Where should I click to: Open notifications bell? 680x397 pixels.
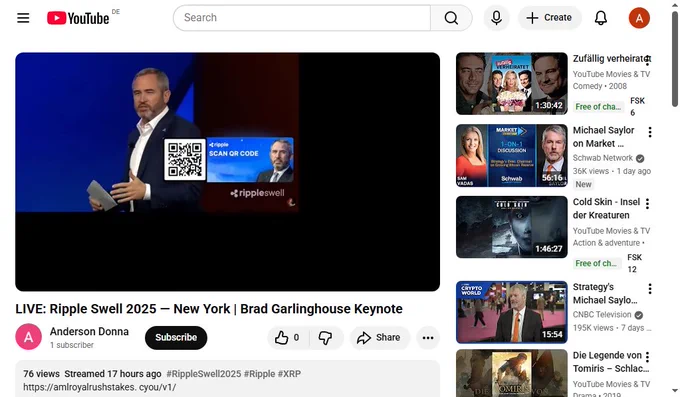tap(601, 18)
